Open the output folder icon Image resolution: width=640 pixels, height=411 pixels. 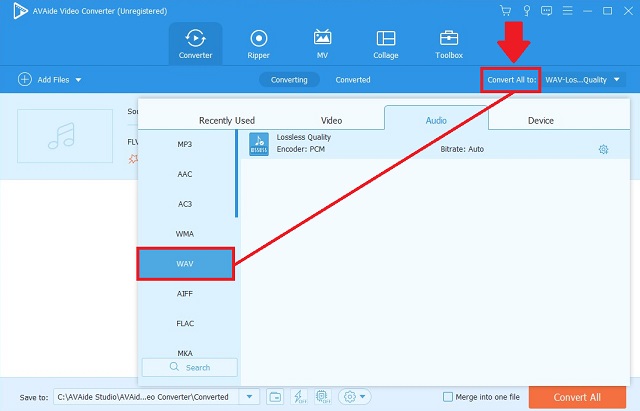click(x=276, y=397)
